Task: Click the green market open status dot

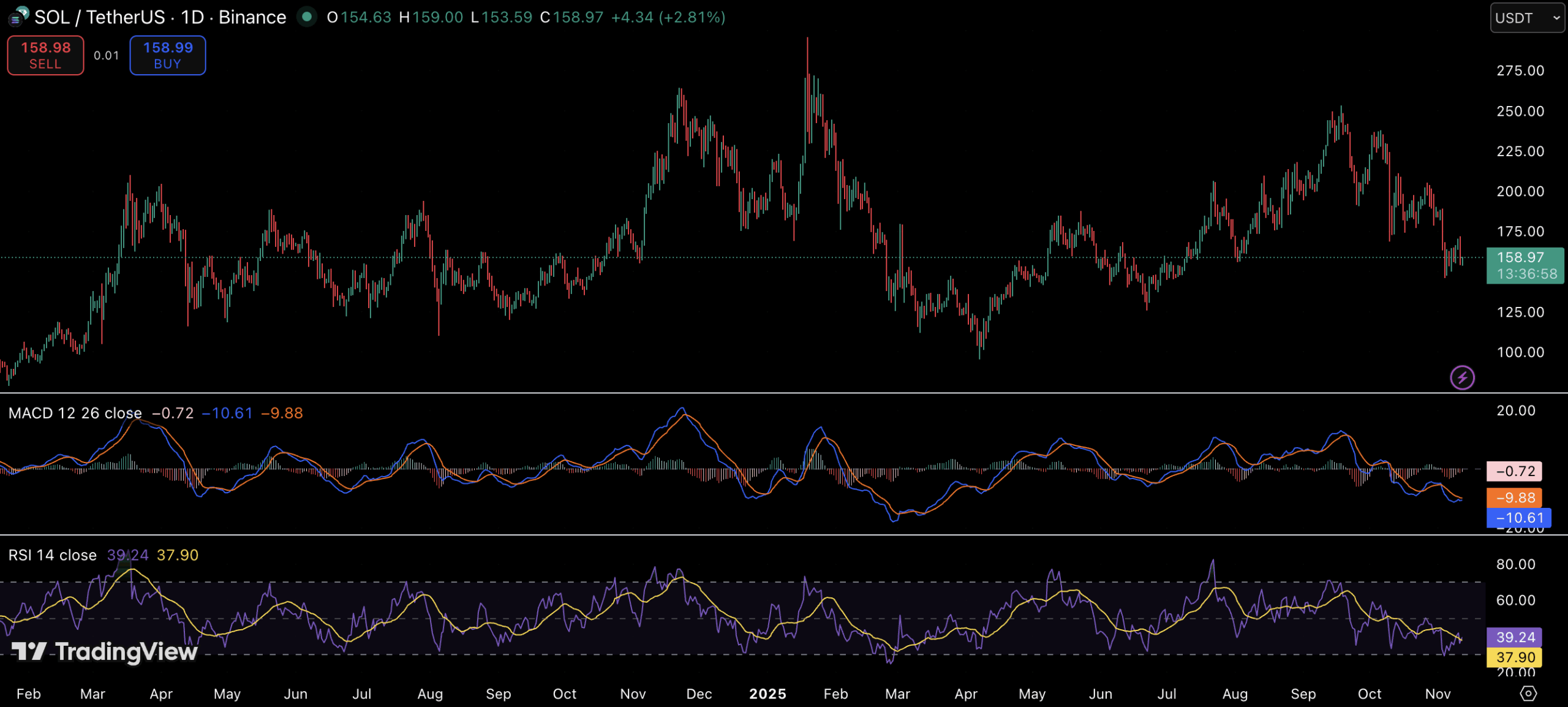Action: coord(307,17)
